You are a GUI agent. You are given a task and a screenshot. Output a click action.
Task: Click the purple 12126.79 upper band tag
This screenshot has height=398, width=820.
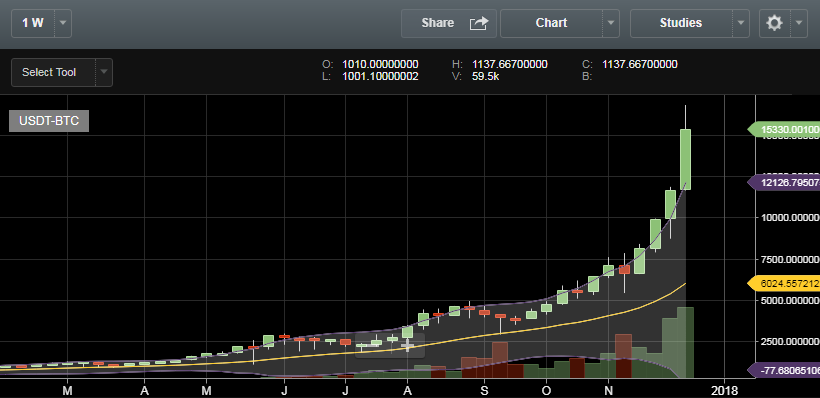point(785,183)
